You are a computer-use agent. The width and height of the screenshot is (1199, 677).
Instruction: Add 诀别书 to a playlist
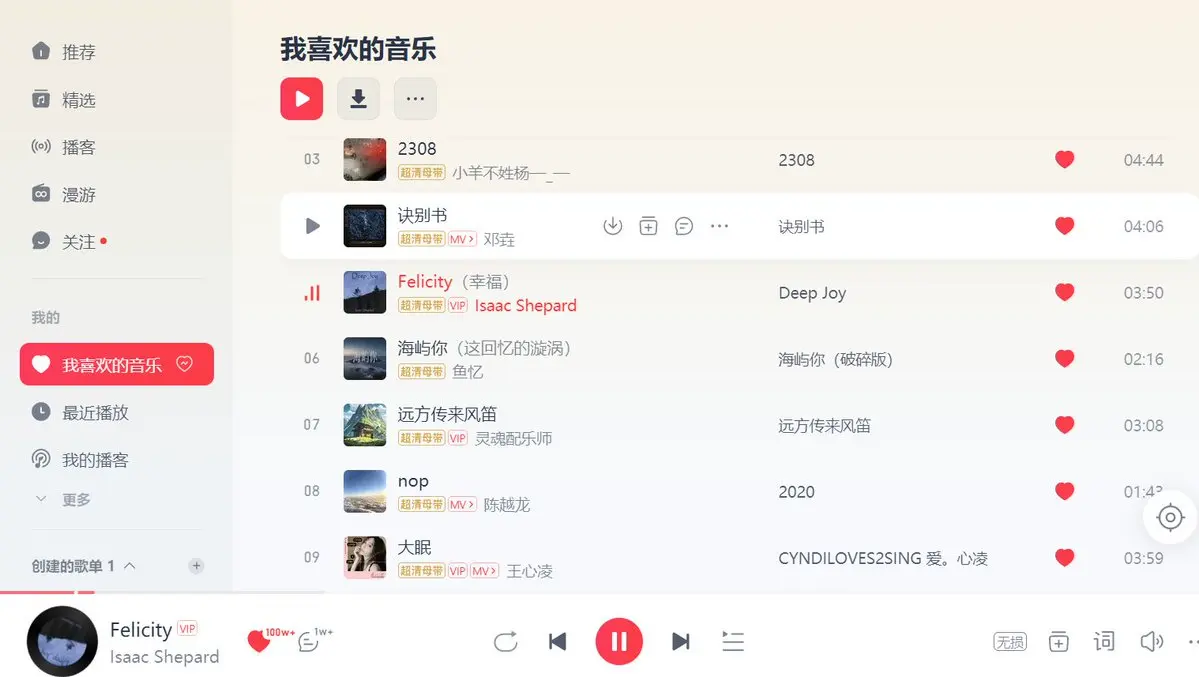click(648, 226)
